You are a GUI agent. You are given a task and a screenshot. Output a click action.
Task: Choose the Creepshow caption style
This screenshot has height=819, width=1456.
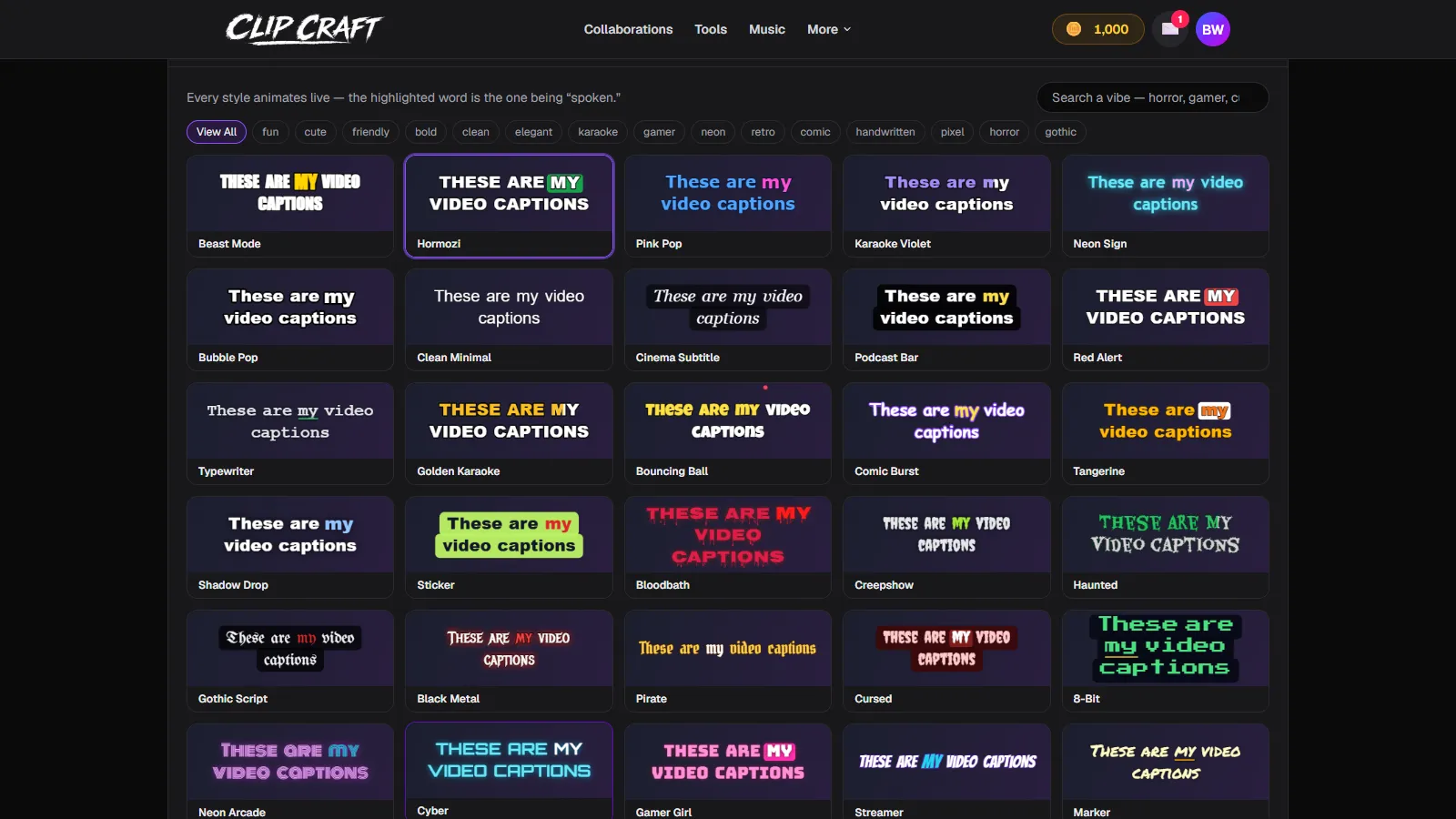click(x=946, y=547)
